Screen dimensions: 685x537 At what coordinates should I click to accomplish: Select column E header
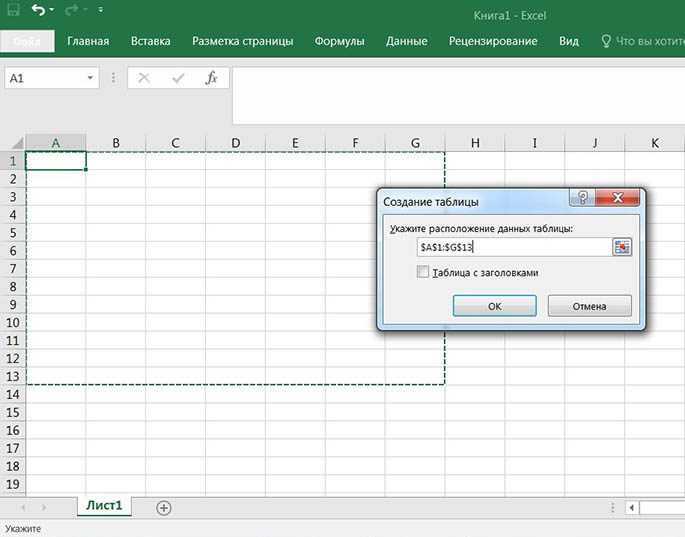click(x=295, y=143)
